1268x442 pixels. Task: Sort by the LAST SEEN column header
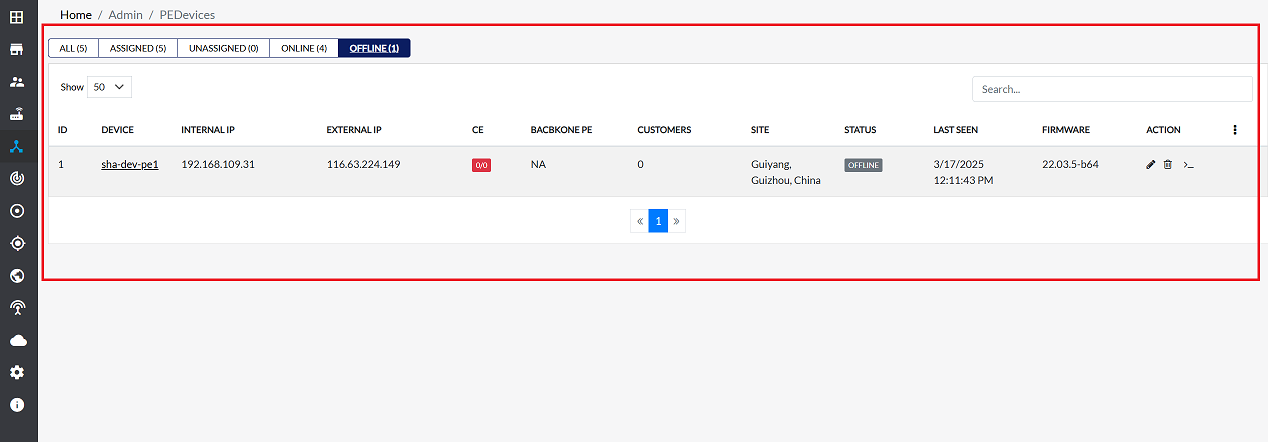pyautogui.click(x=955, y=130)
